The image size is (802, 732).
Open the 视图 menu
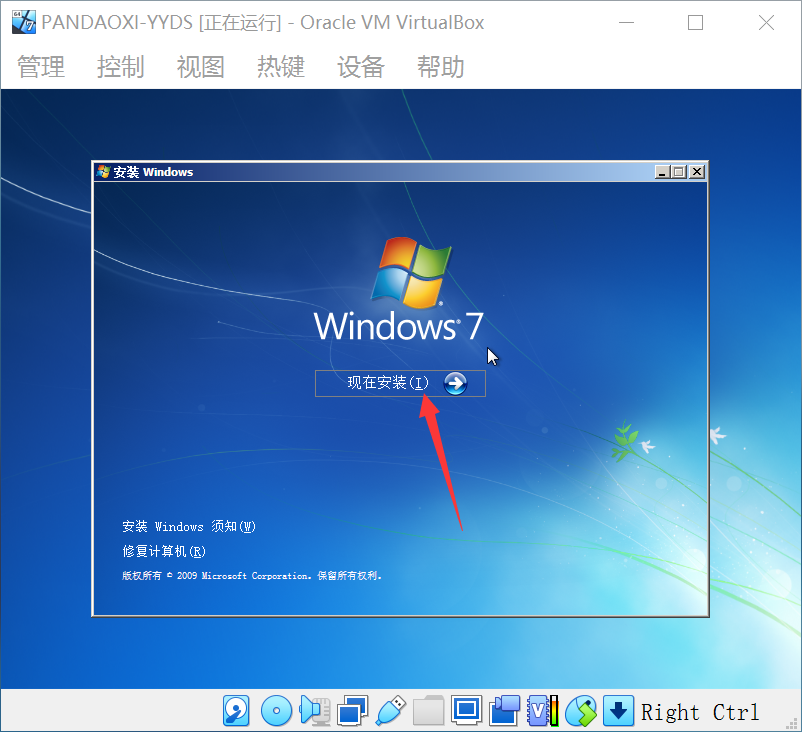pyautogui.click(x=200, y=67)
